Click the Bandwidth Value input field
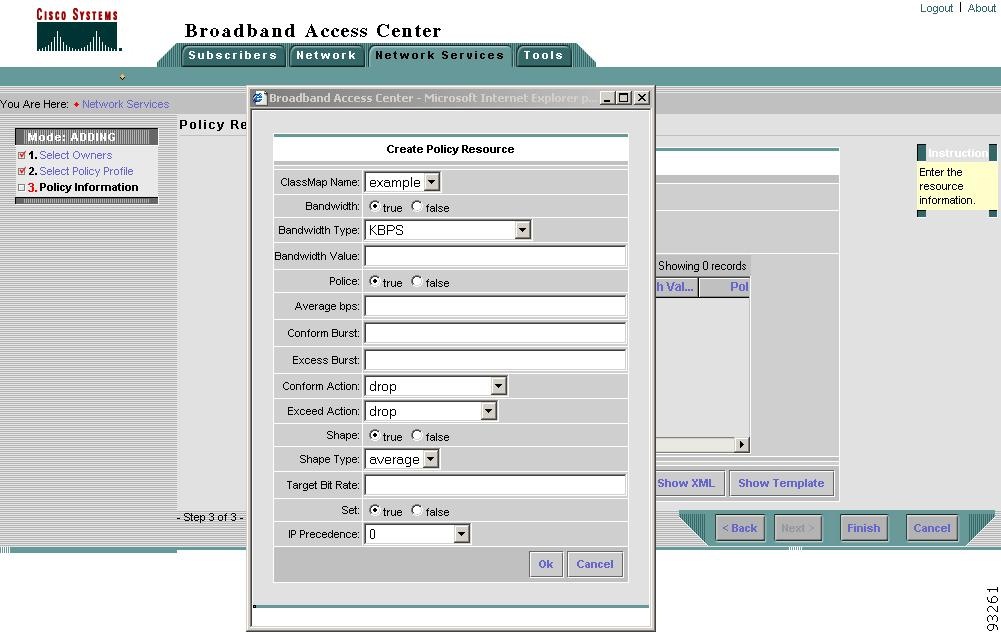The width and height of the screenshot is (1001, 632). coord(495,256)
